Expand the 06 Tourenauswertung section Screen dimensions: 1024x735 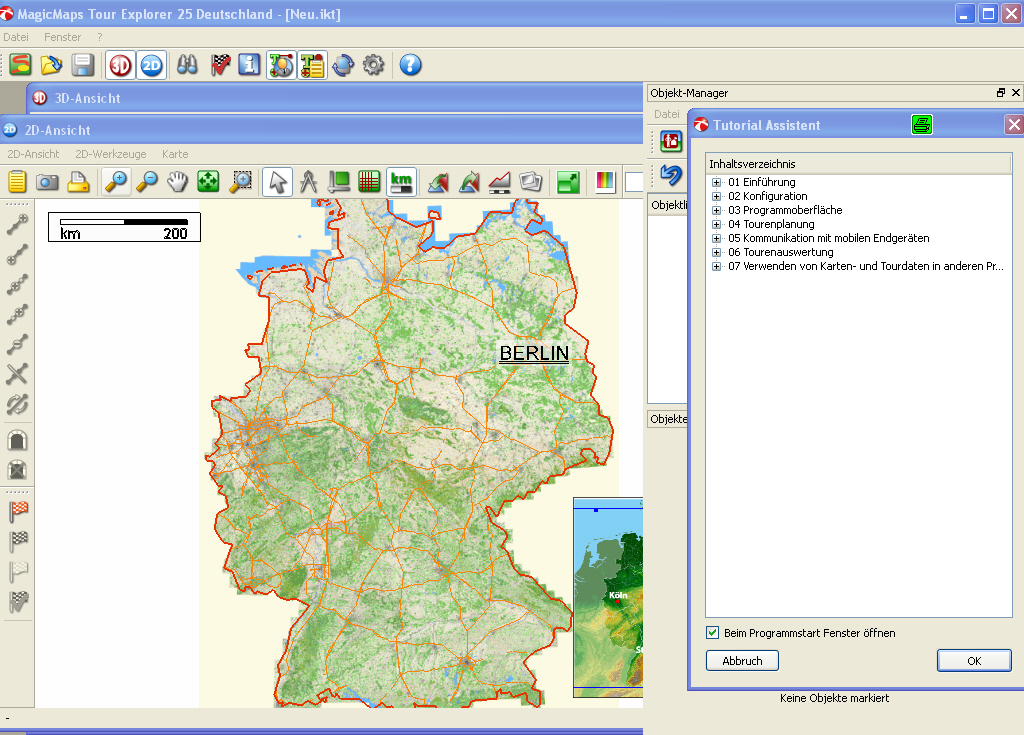click(x=715, y=252)
